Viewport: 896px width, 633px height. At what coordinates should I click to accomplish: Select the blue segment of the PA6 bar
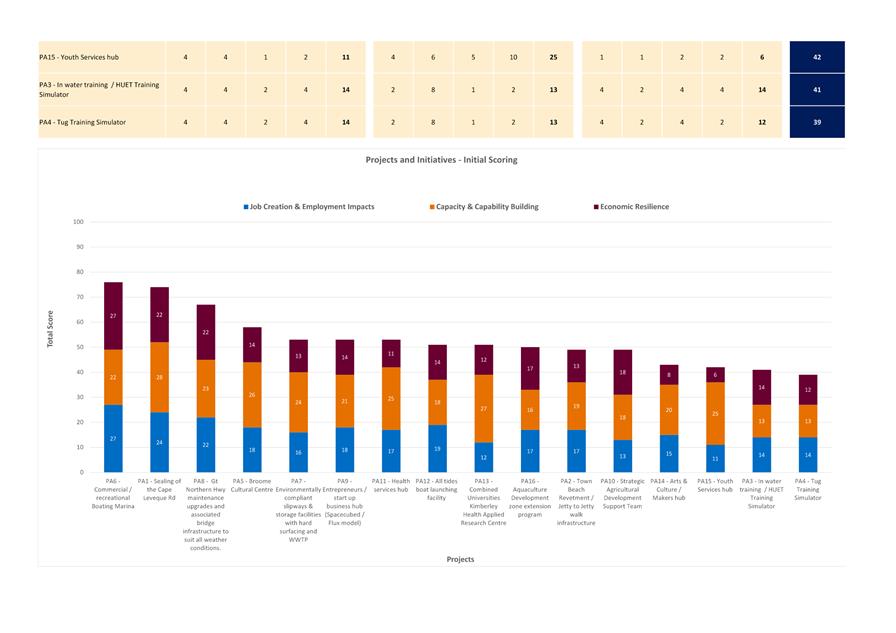pyautogui.click(x=113, y=438)
